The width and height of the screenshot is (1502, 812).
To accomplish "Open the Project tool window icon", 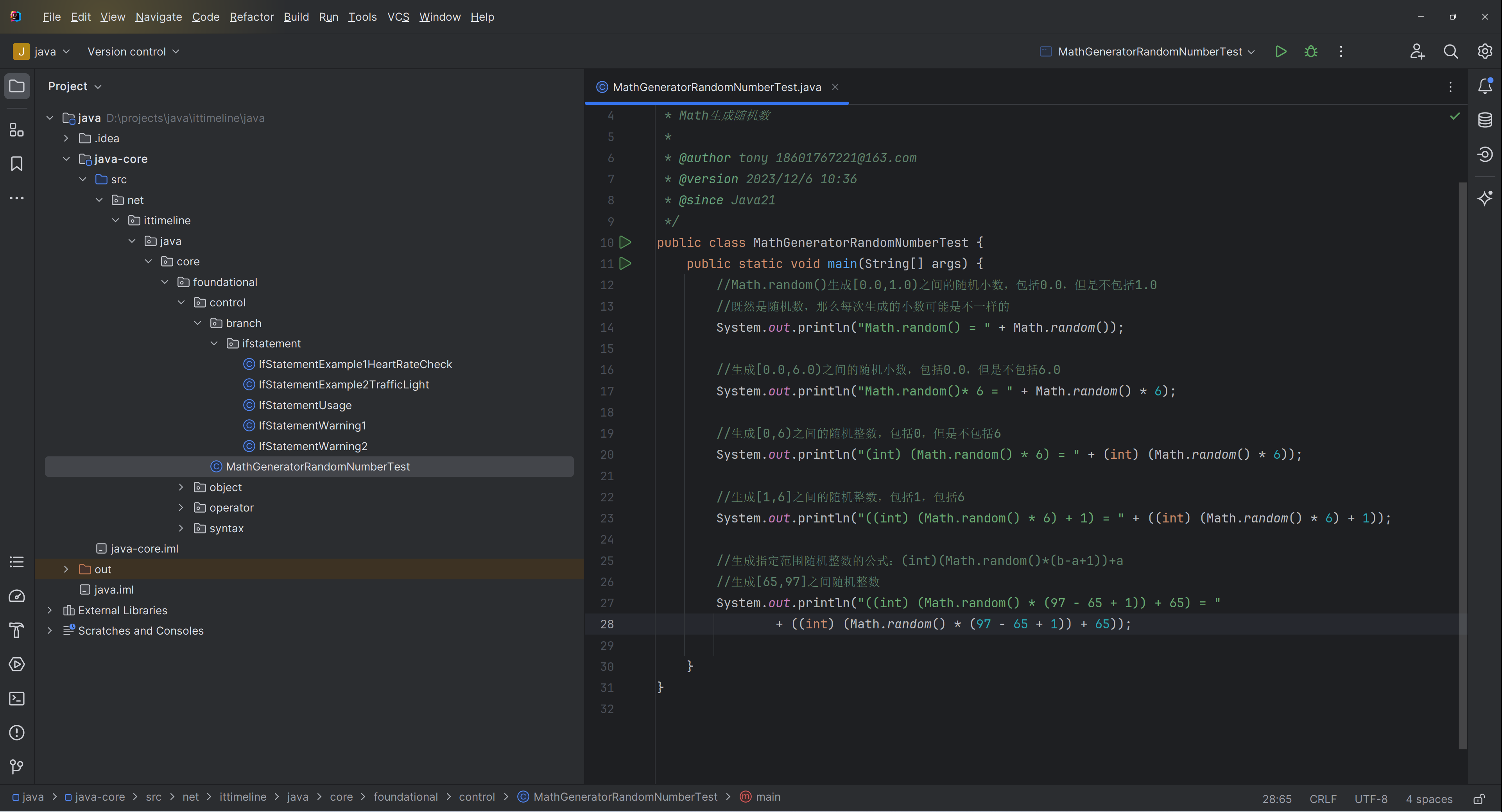I will coord(17,86).
